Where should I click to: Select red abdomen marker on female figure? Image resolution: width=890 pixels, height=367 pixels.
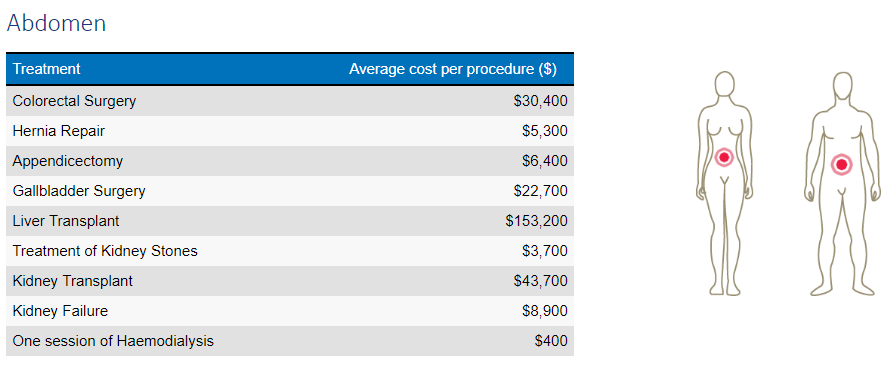[724, 157]
